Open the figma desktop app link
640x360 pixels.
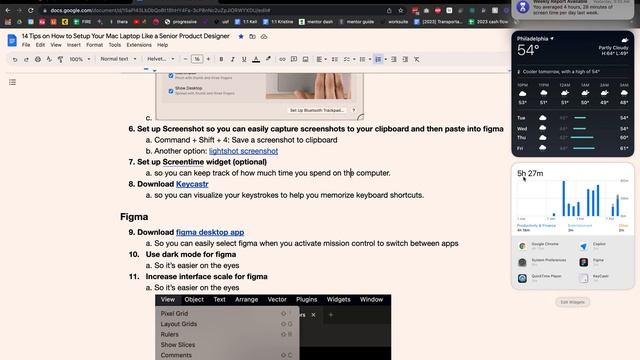click(x=210, y=232)
